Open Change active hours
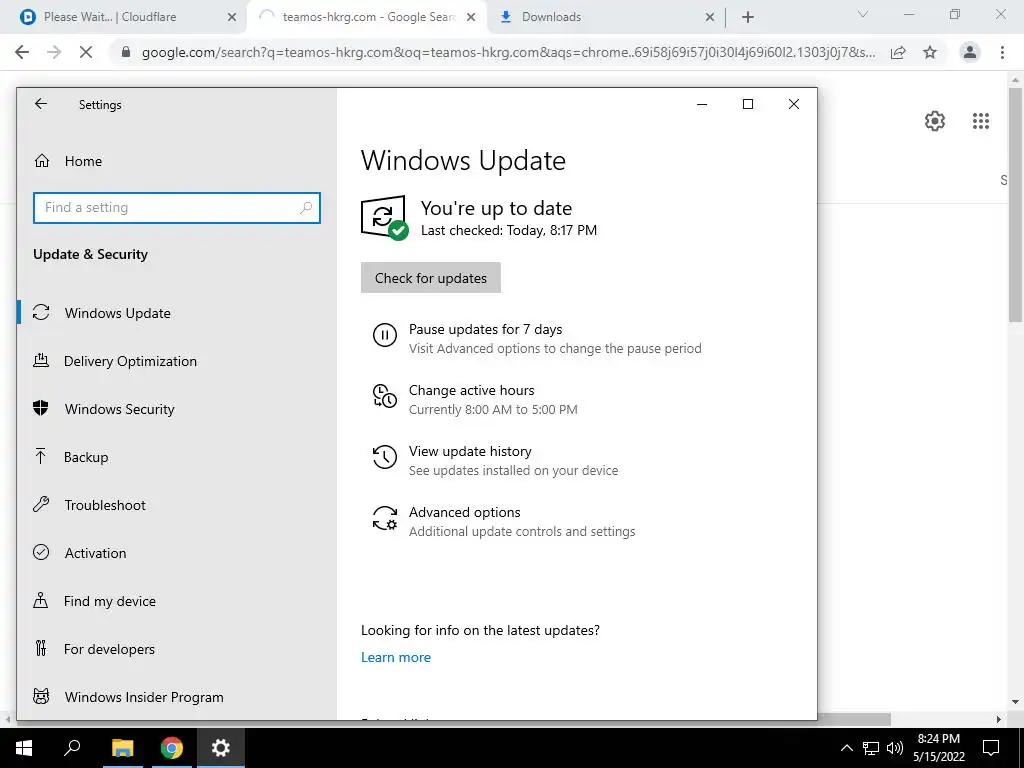The image size is (1024, 768). coord(472,390)
